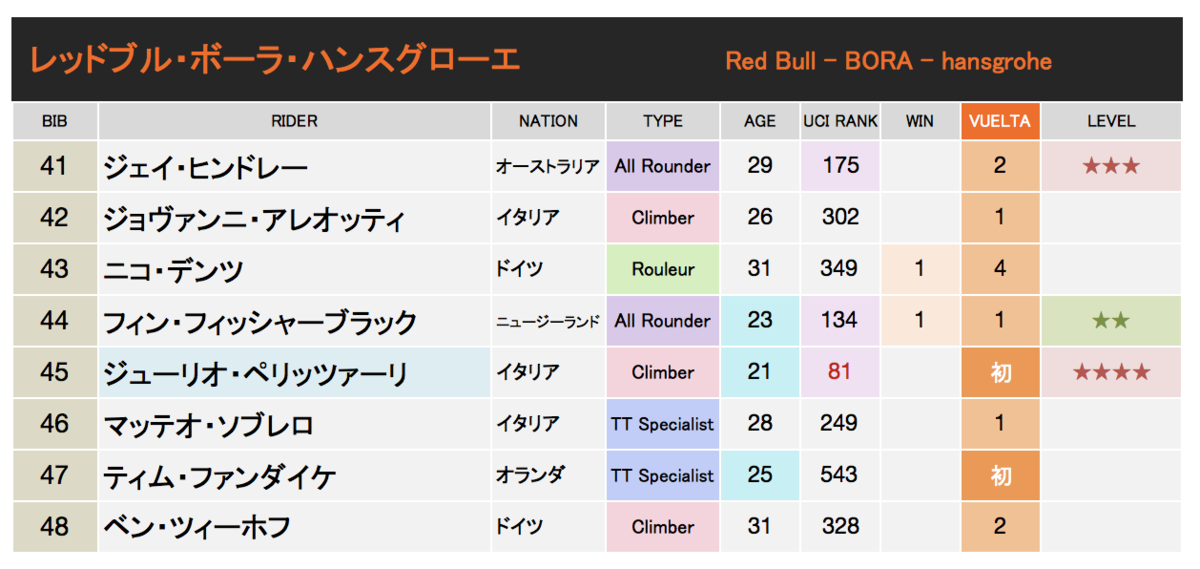The width and height of the screenshot is (1200, 569).
Task: Click the Japanese team name heading
Action: (275, 60)
